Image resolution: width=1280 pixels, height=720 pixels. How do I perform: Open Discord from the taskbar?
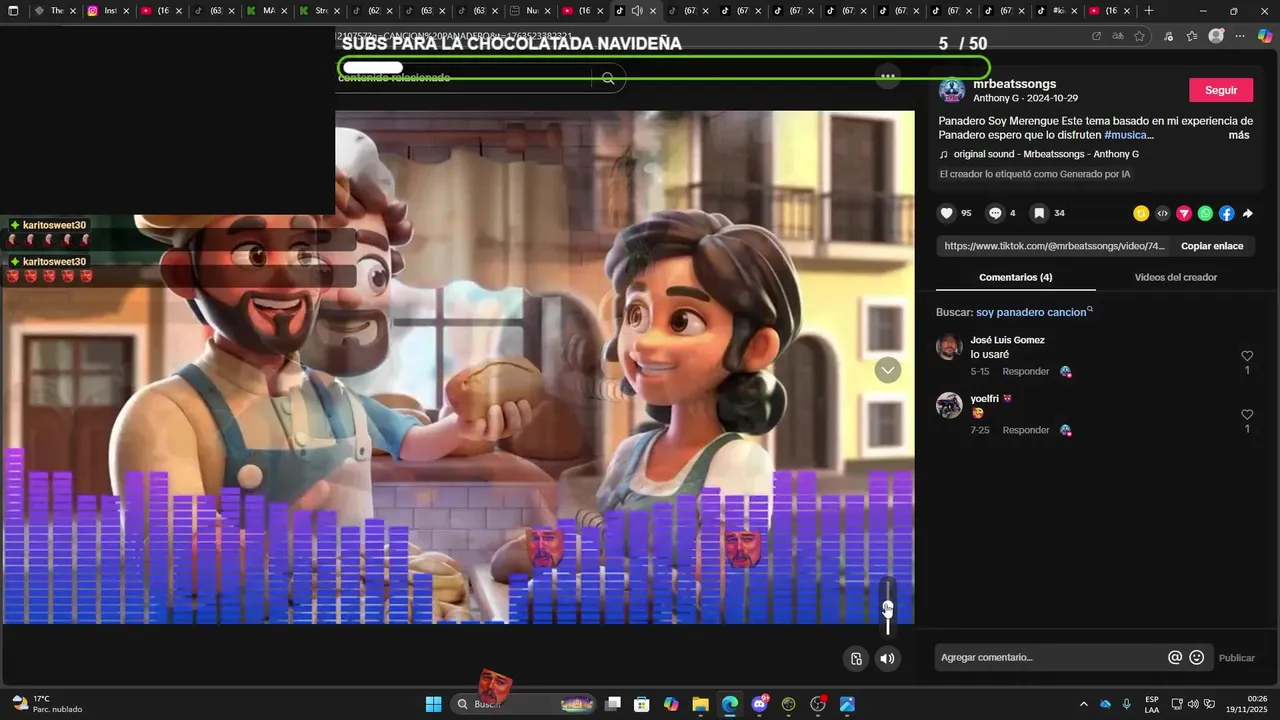click(760, 704)
